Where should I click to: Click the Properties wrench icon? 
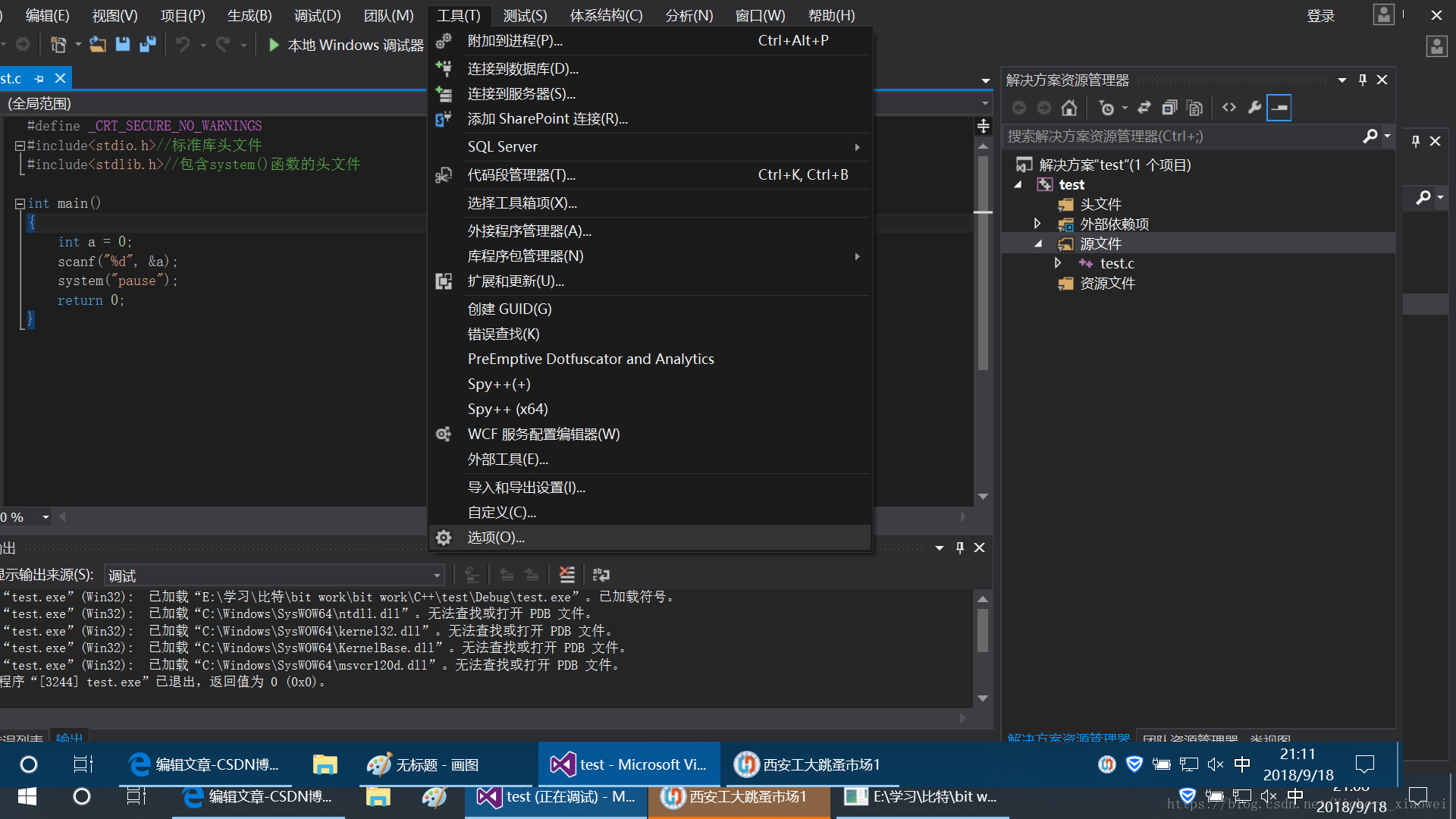pos(1254,108)
